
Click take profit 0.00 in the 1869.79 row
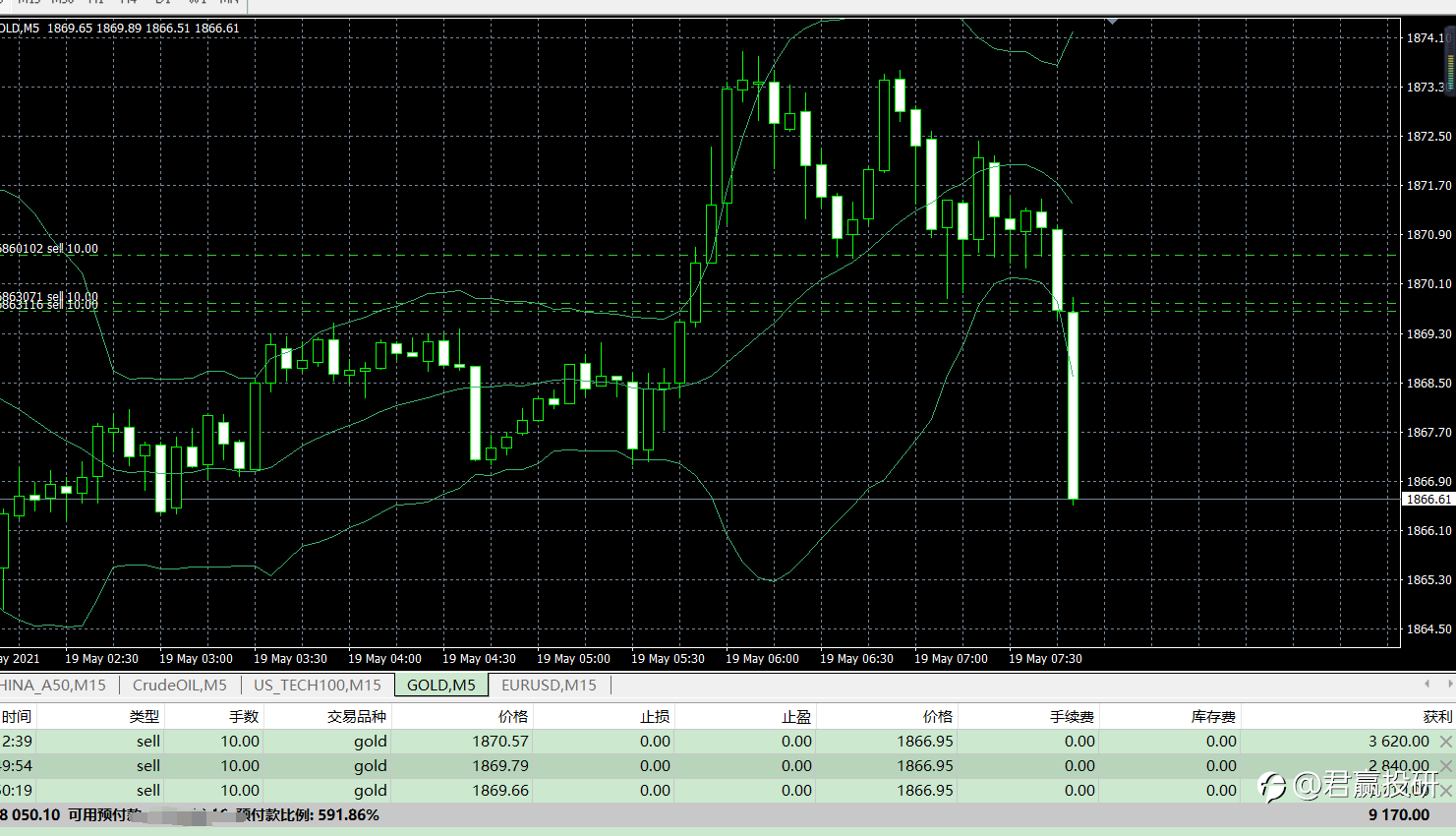click(x=796, y=765)
